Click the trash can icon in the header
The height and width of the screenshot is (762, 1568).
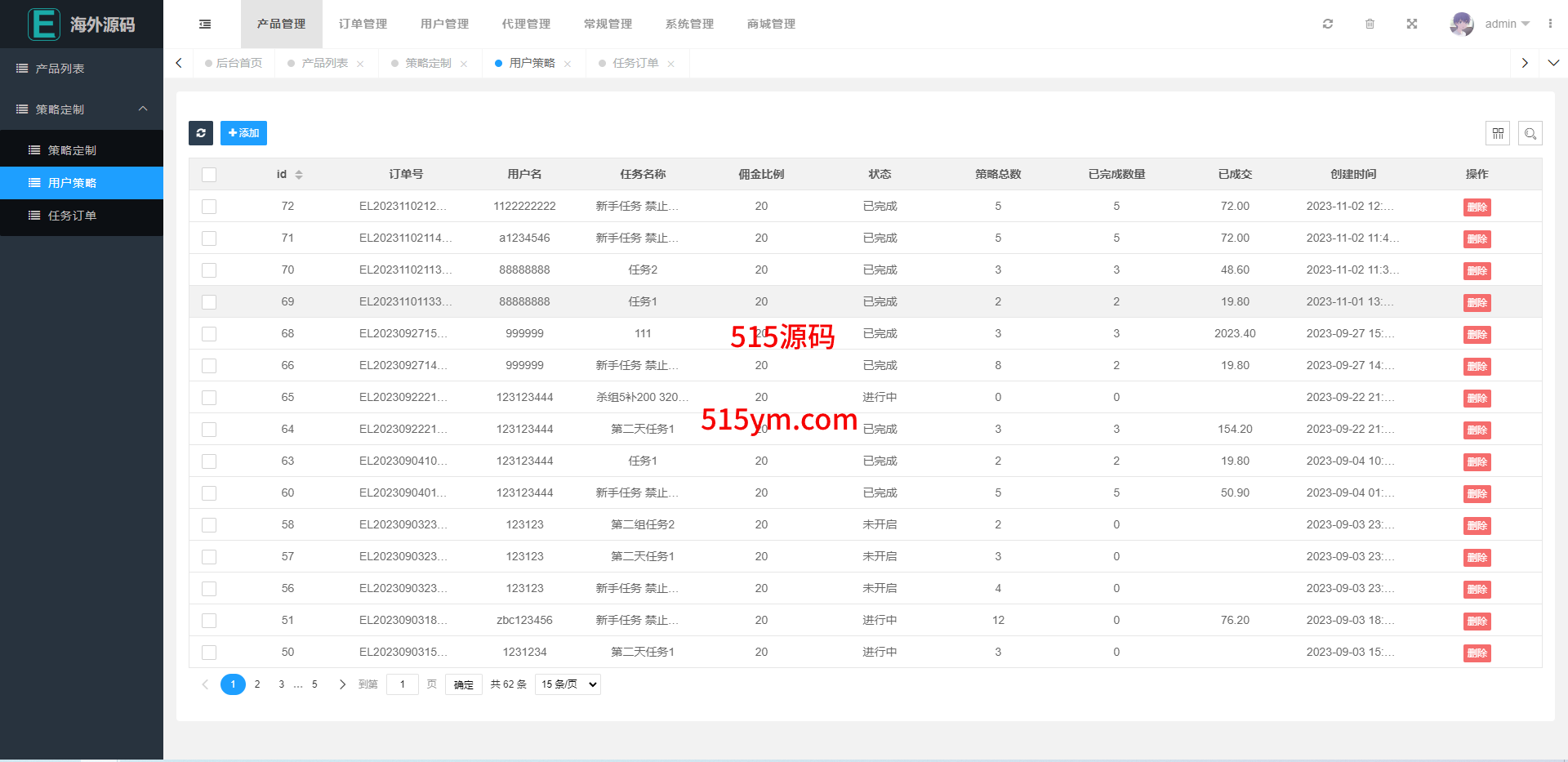coord(1370,25)
